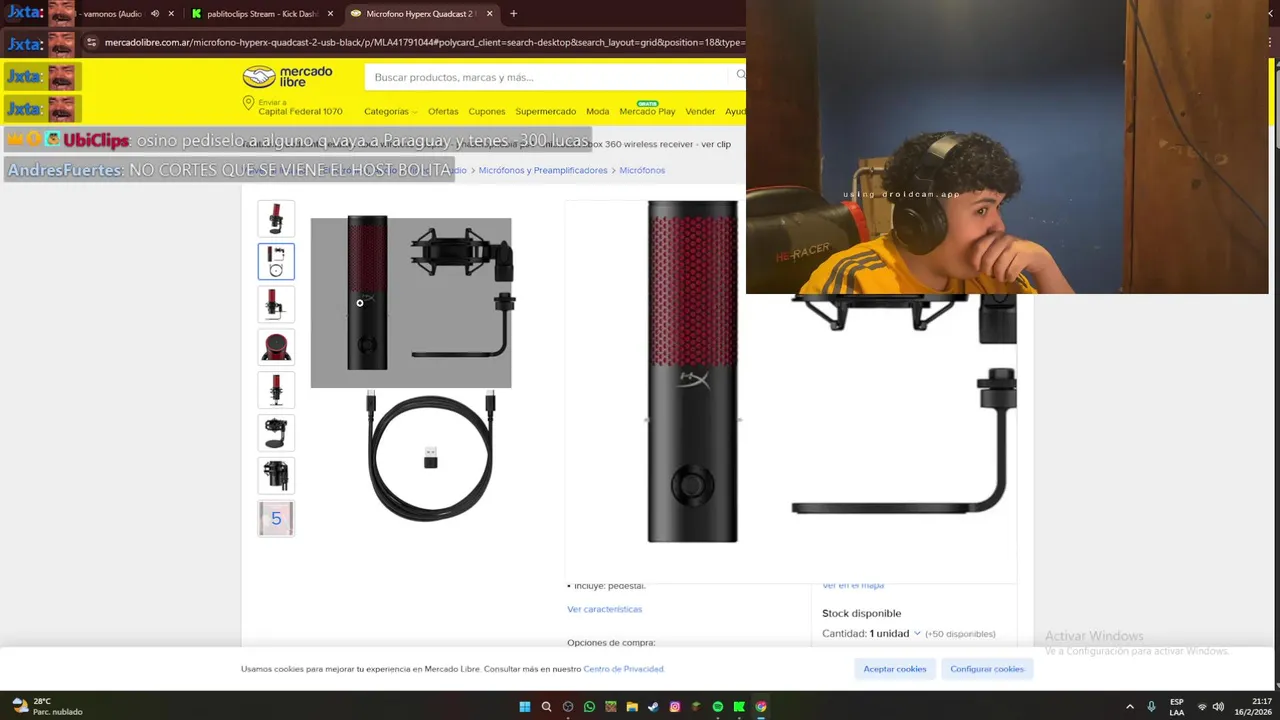The width and height of the screenshot is (1280, 720).
Task: Mute the audio-playing vamonos tab
Action: [155, 14]
